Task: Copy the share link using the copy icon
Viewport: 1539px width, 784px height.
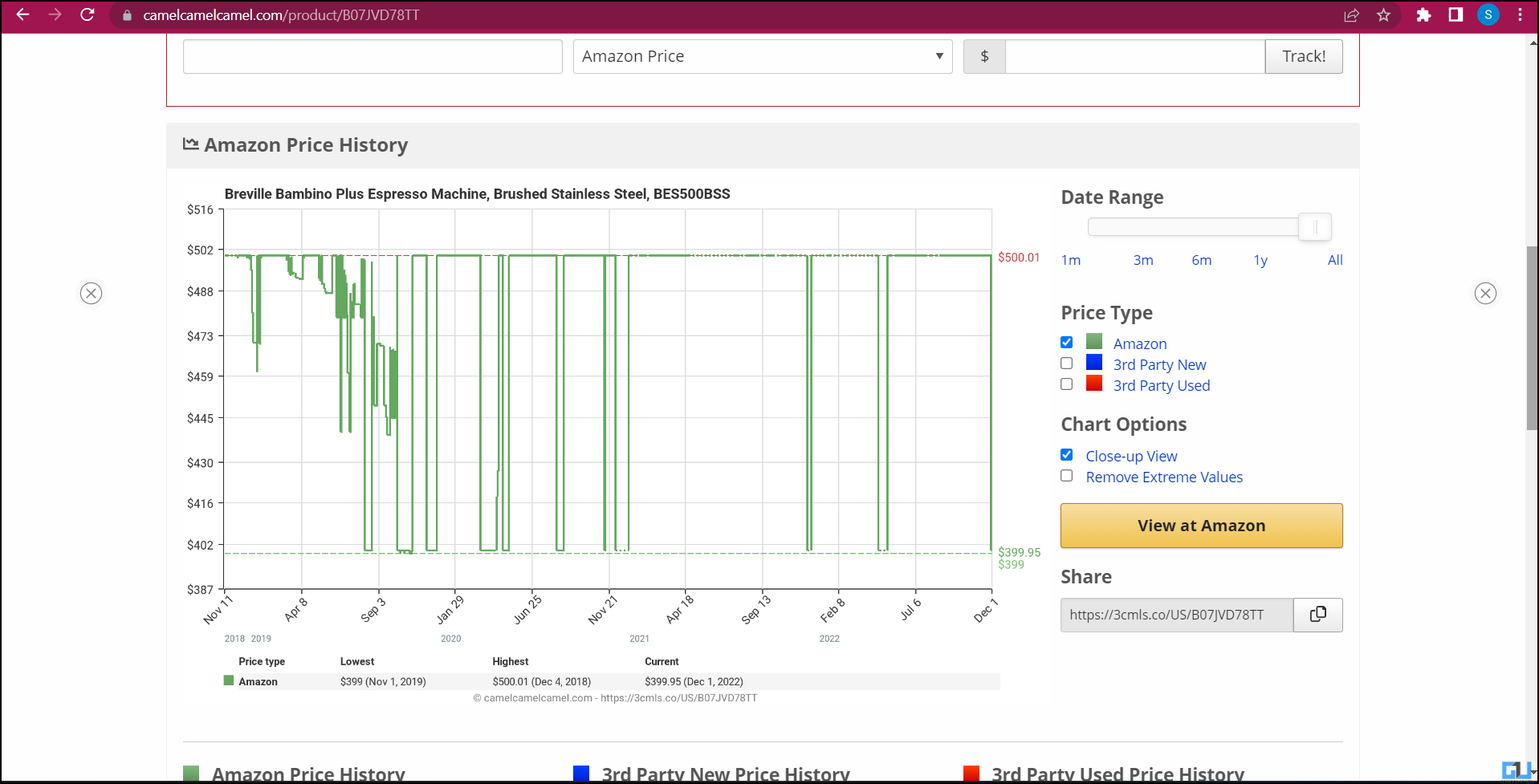Action: pos(1317,615)
